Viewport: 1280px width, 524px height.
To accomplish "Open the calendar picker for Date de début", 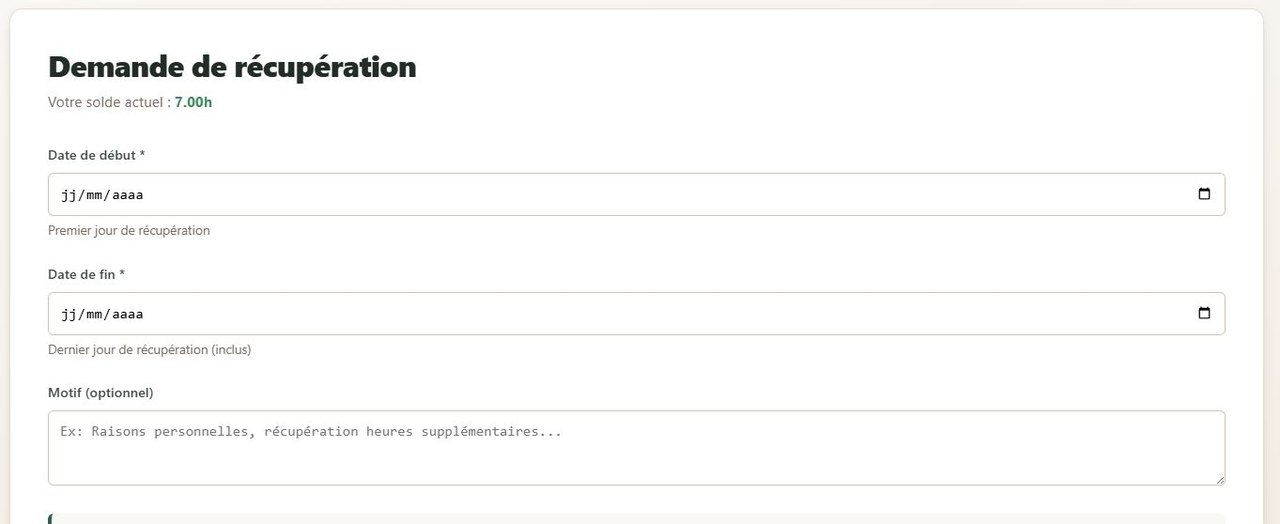I will point(1204,194).
